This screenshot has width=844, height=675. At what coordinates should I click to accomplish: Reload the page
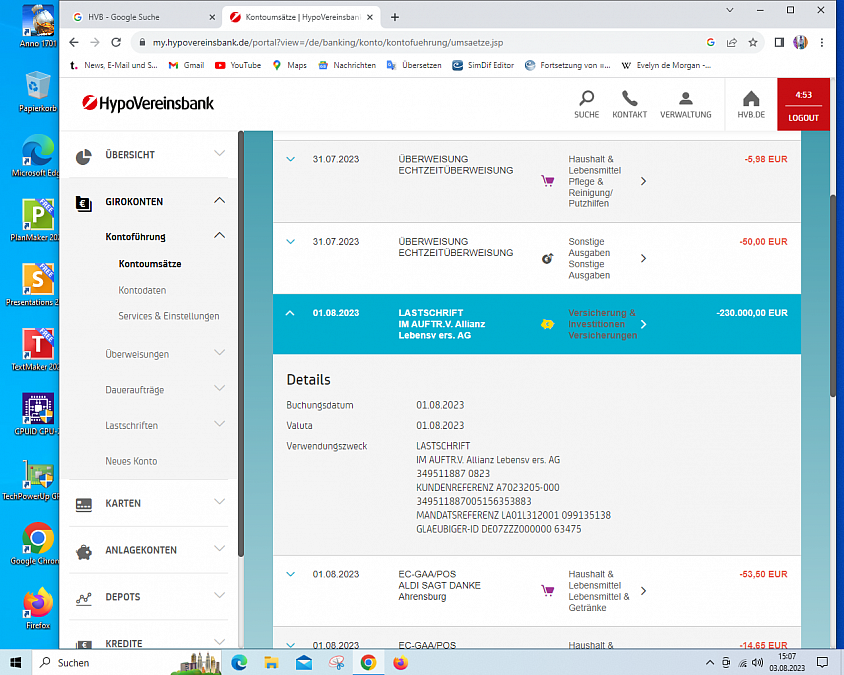(116, 42)
